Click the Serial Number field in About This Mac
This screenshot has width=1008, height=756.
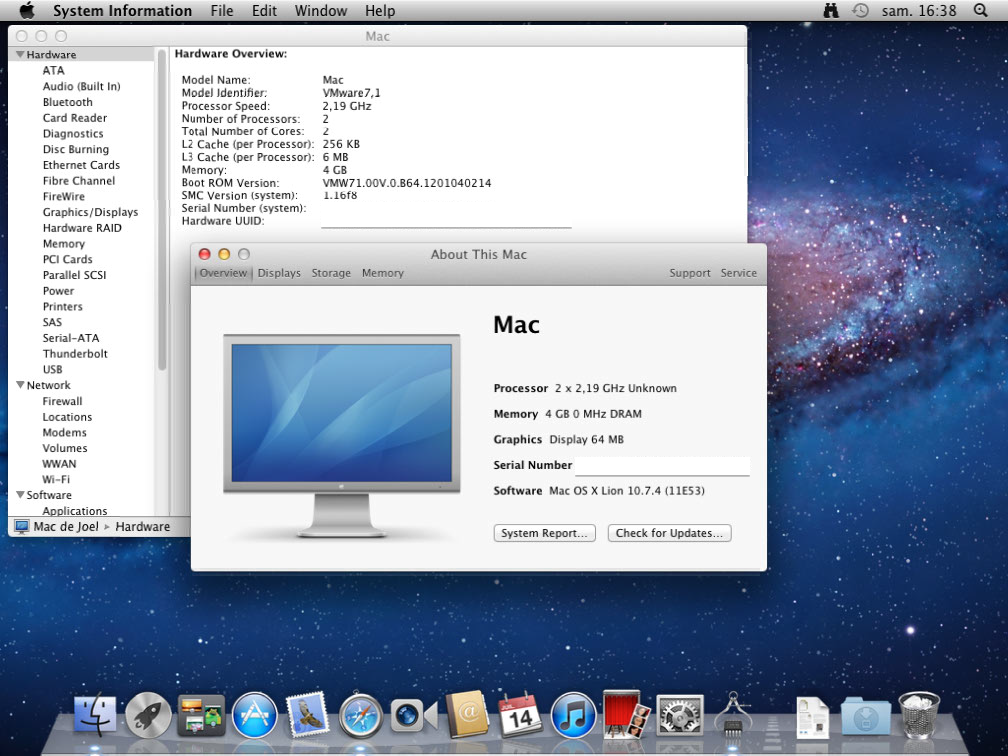(662, 466)
